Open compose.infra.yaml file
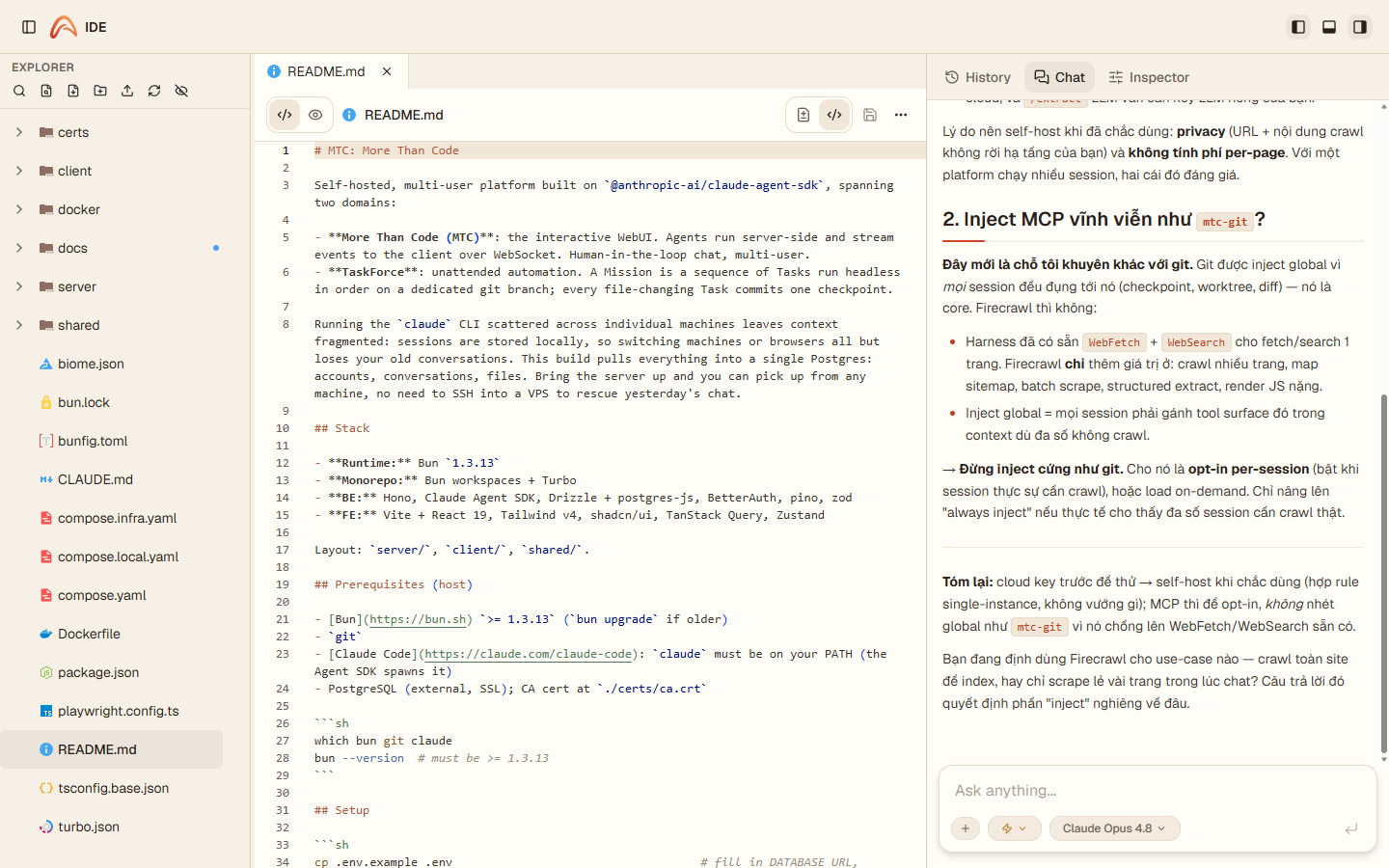 click(x=111, y=518)
